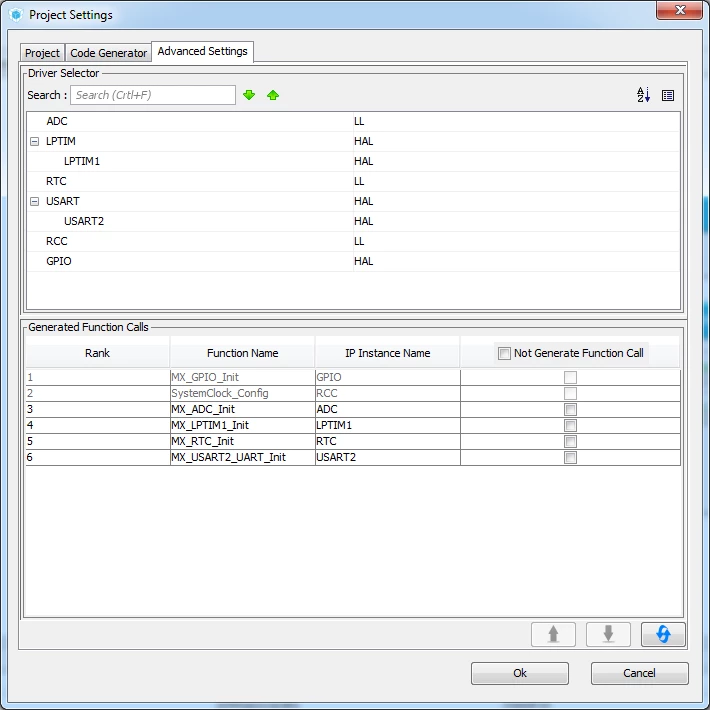This screenshot has width=710, height=710.
Task: Click the green search-previous up arrow
Action: [273, 95]
